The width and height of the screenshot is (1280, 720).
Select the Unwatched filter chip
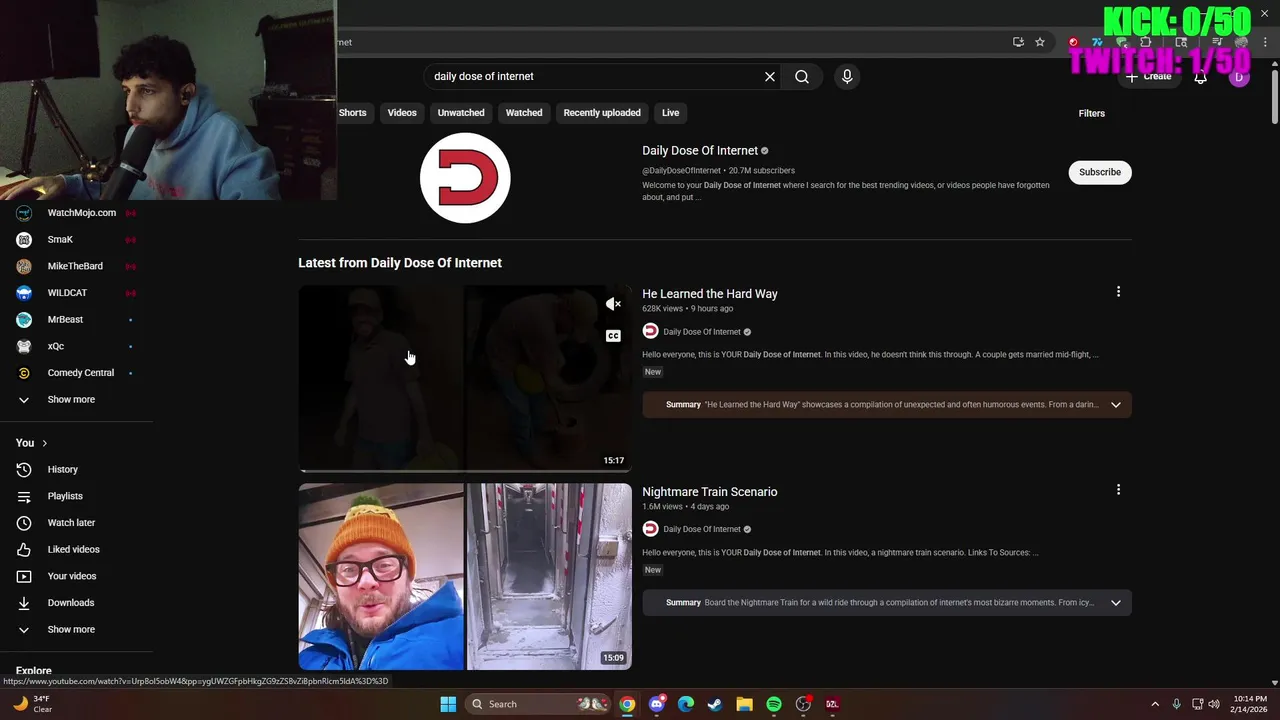461,113
